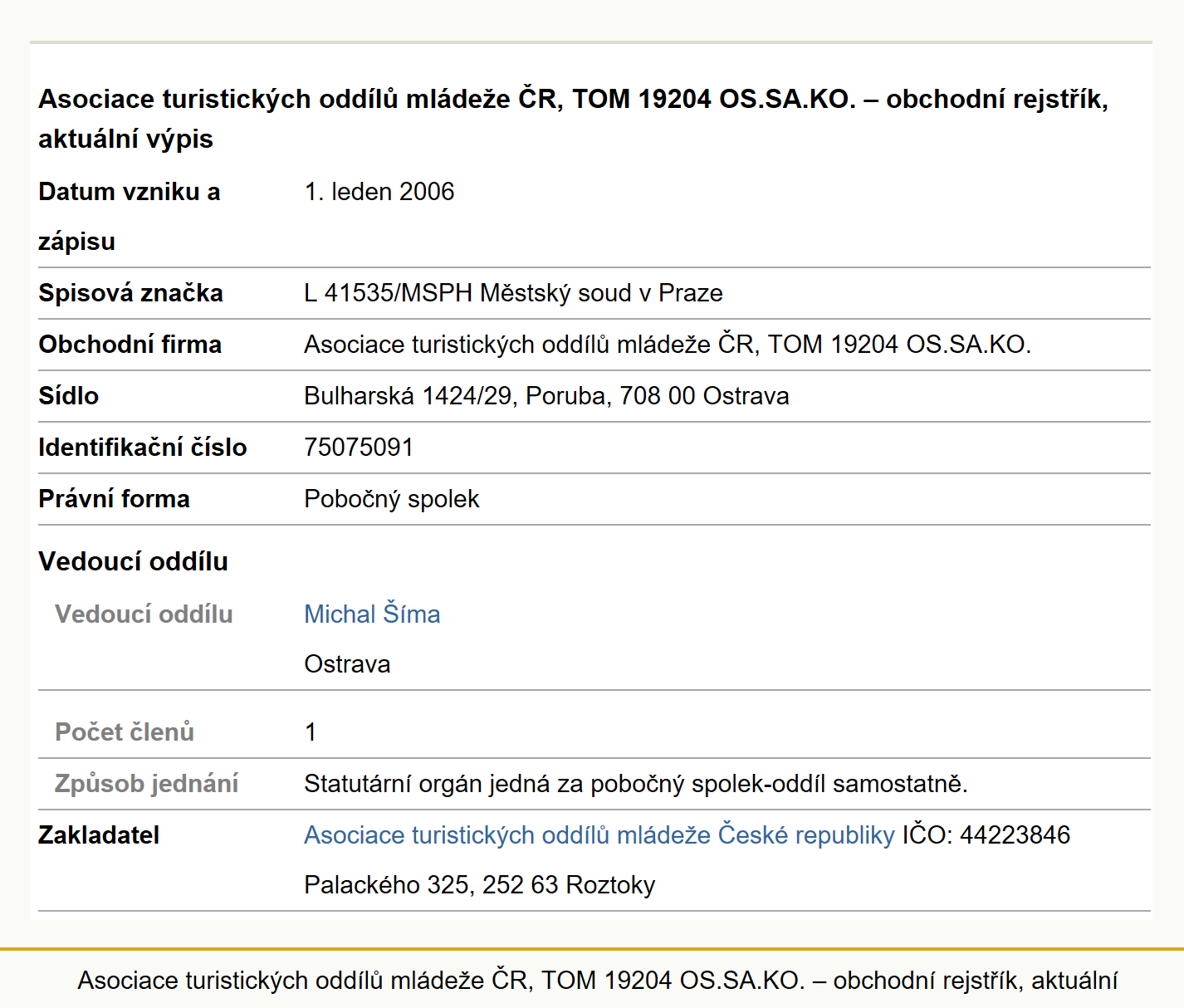Select the date '1. leden 2006'
The height and width of the screenshot is (1008, 1184).
(379, 192)
